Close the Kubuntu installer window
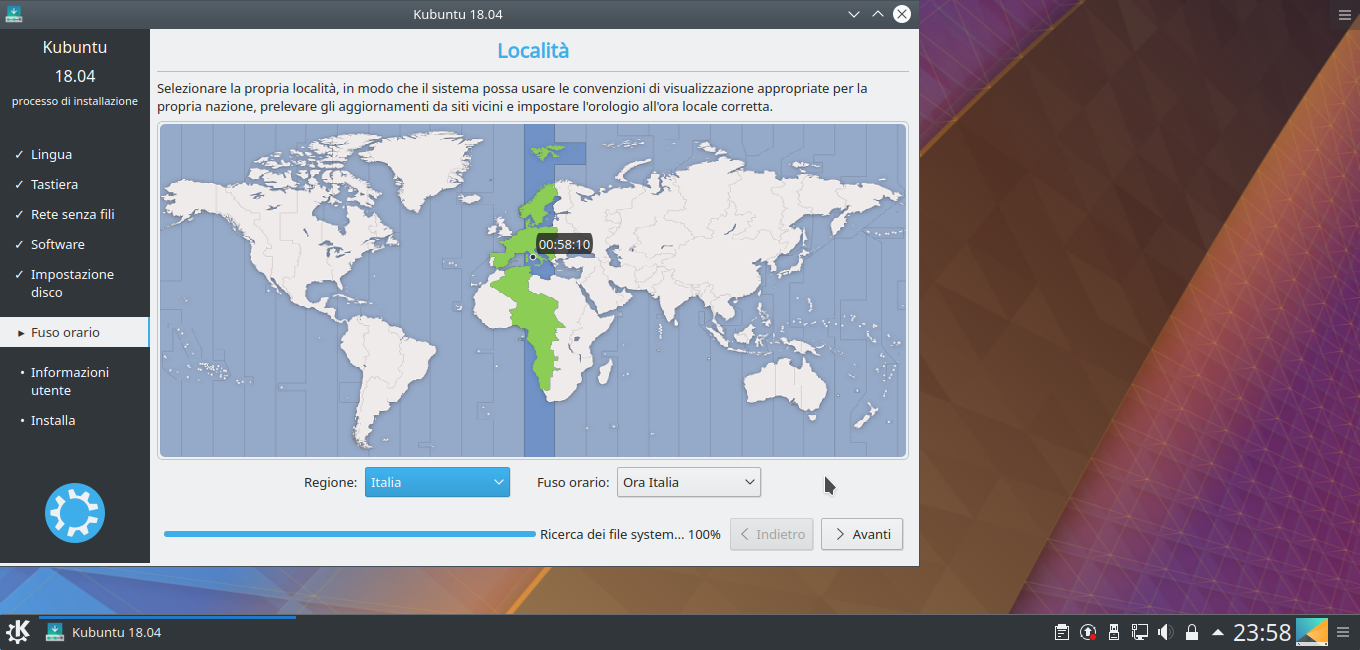The width and height of the screenshot is (1360, 650). click(x=902, y=14)
